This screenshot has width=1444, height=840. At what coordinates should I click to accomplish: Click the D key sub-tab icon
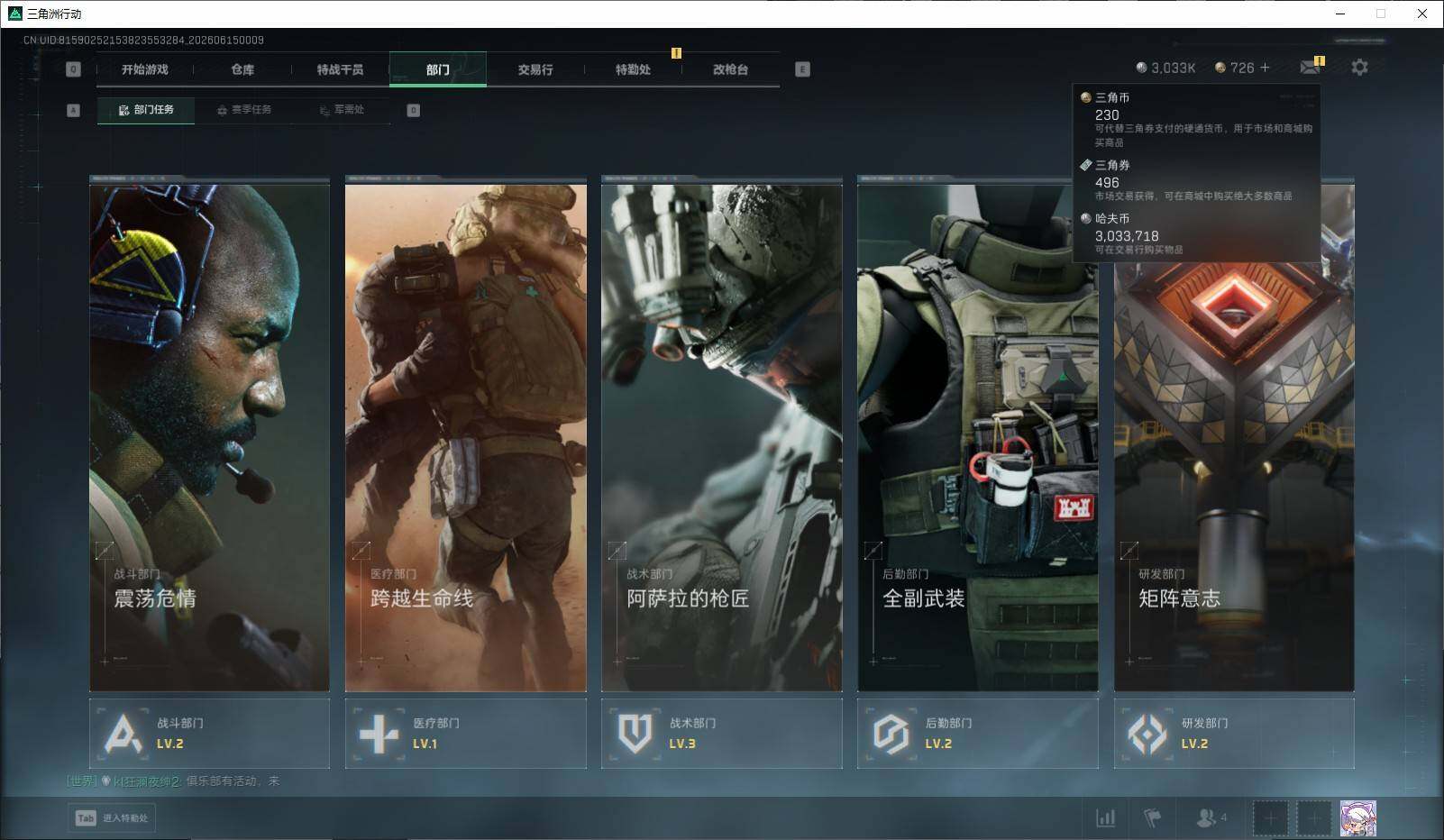pyautogui.click(x=414, y=110)
